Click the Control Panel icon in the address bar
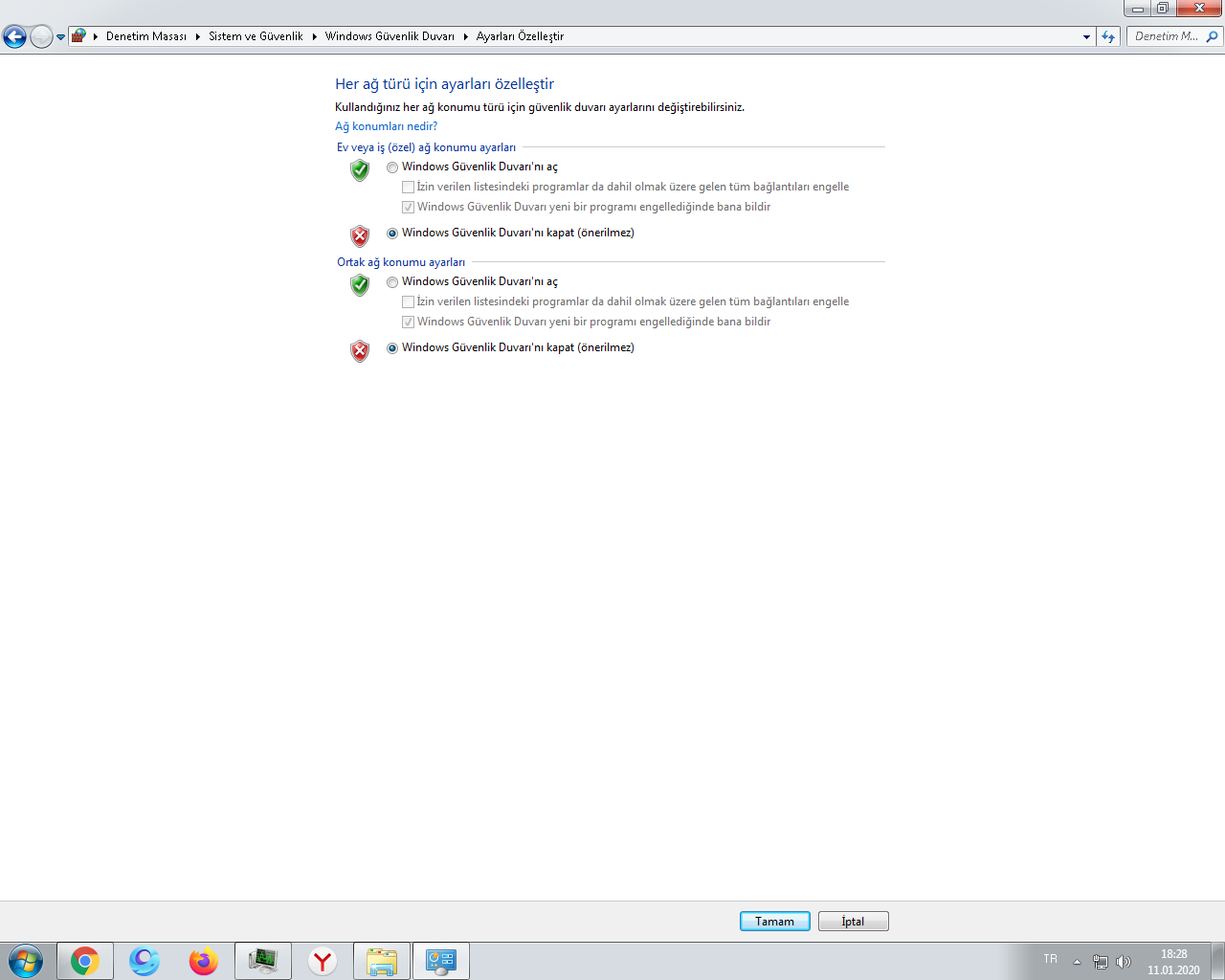 point(78,36)
